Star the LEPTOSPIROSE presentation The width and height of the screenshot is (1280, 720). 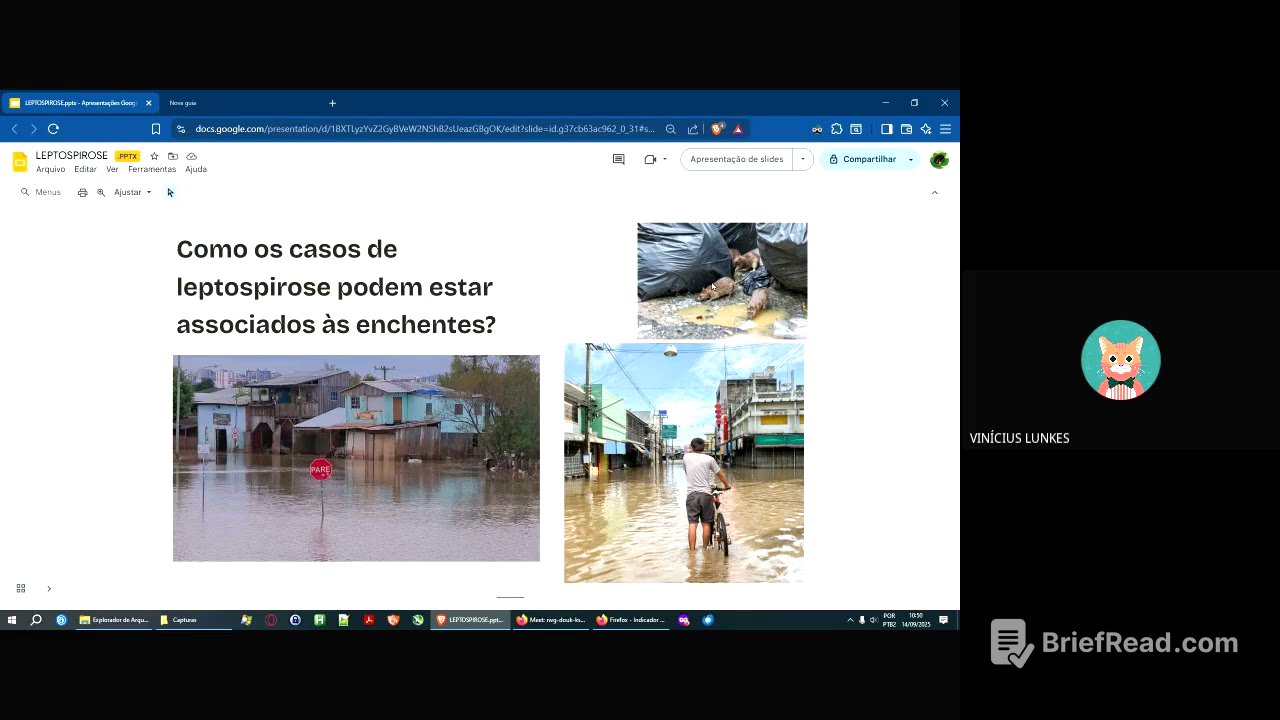point(154,156)
